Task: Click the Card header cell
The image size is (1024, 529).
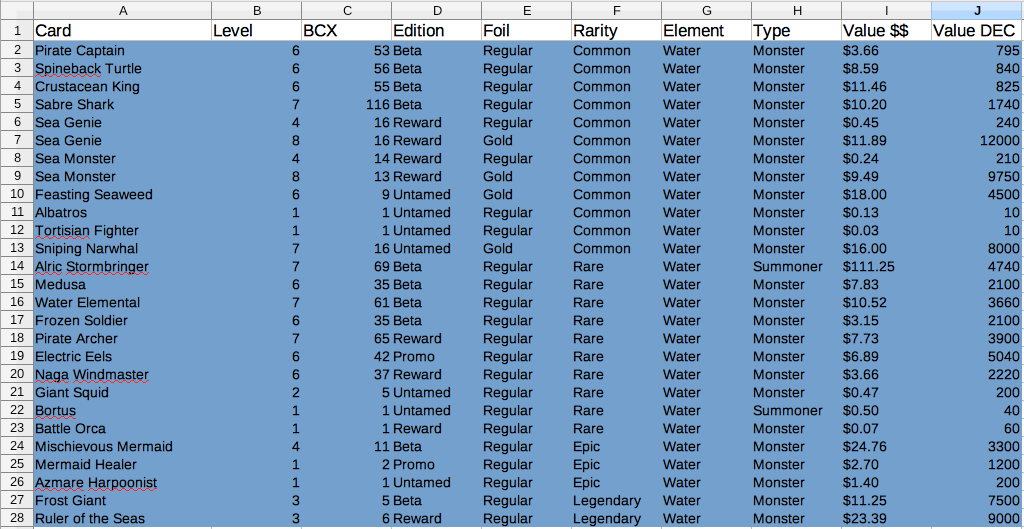Action: [122, 31]
